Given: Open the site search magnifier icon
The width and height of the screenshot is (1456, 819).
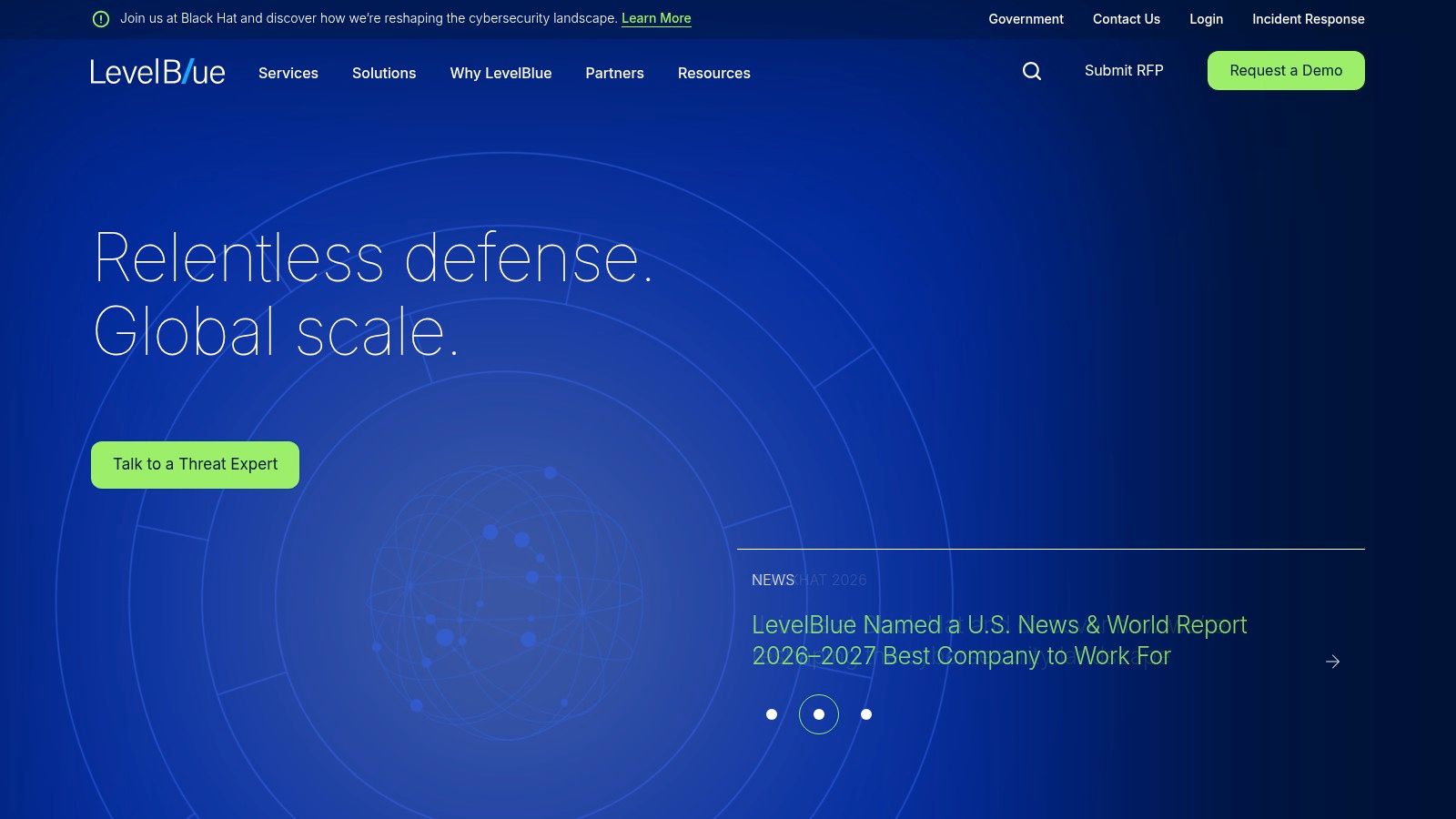Looking at the screenshot, I should point(1032,71).
